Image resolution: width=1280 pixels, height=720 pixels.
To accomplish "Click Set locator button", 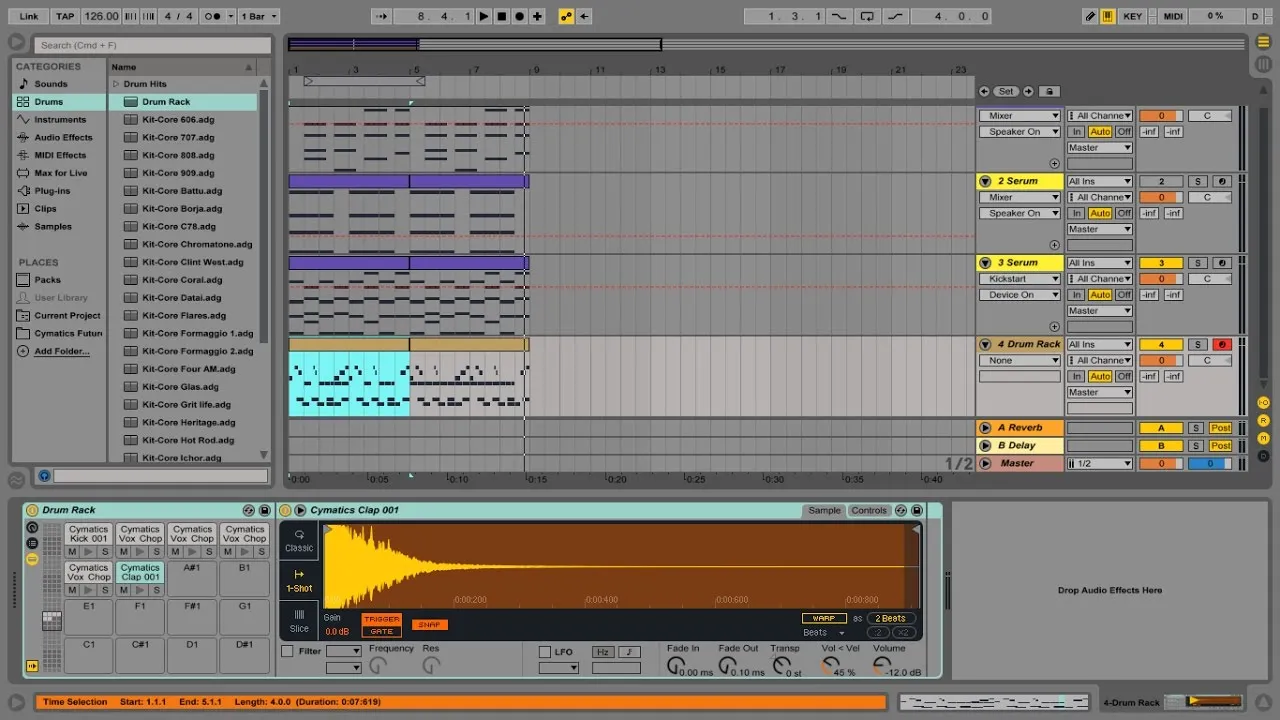I will pos(1006,91).
